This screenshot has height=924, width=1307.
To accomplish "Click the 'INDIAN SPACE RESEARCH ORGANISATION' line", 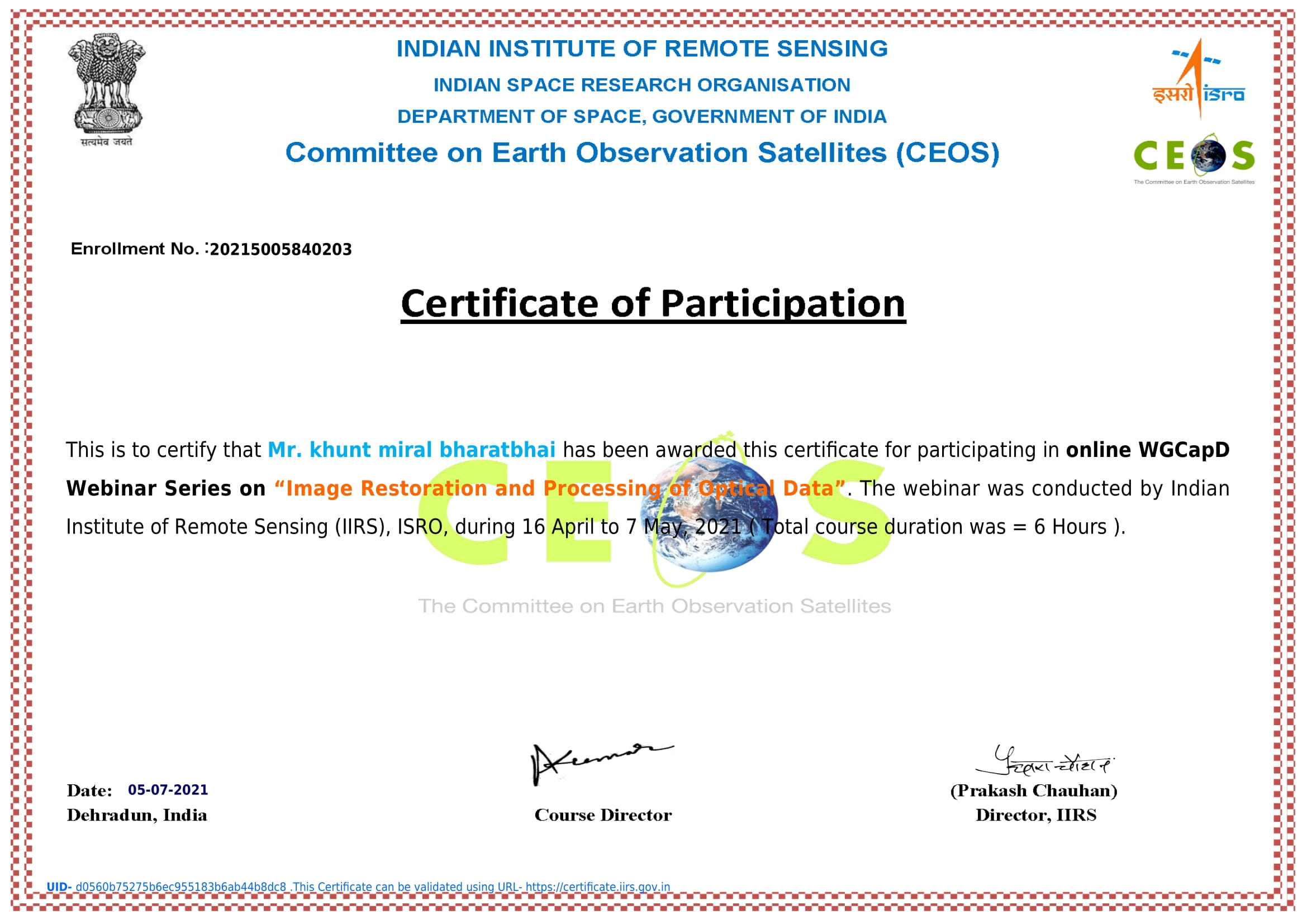I will point(642,85).
